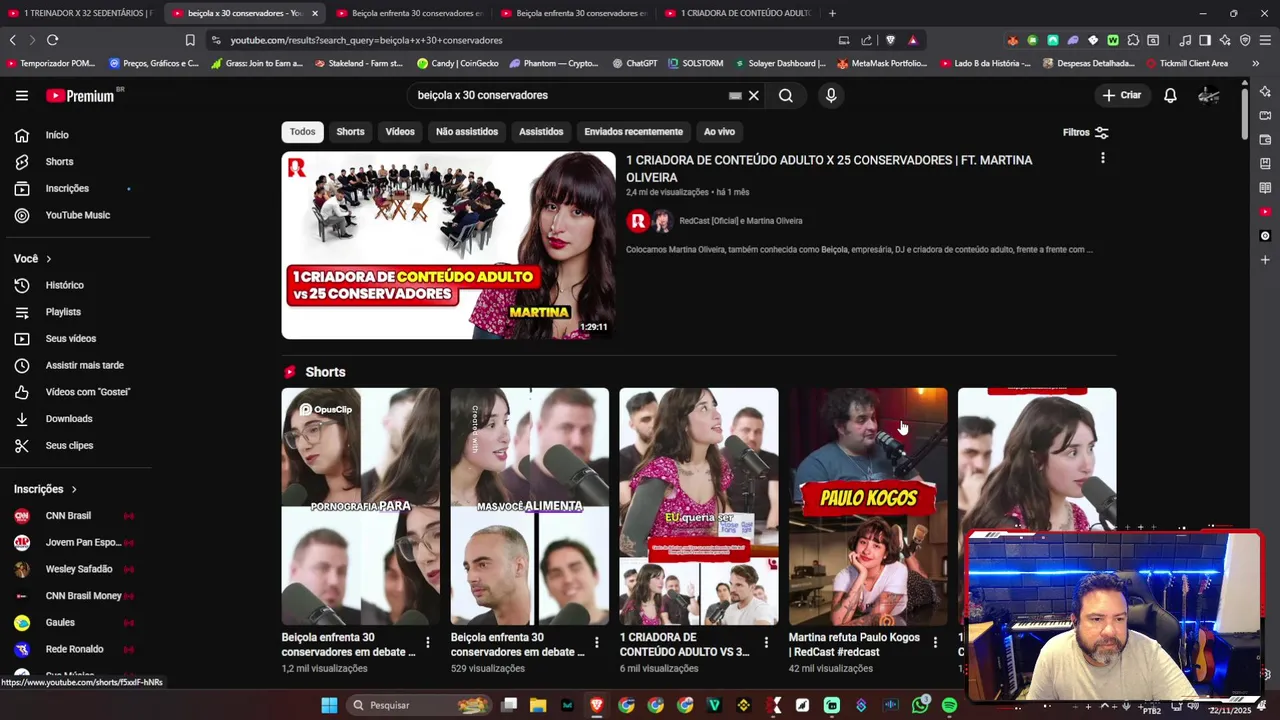The height and width of the screenshot is (720, 1280).
Task: Start voice search with the microphone icon
Action: pyautogui.click(x=830, y=95)
